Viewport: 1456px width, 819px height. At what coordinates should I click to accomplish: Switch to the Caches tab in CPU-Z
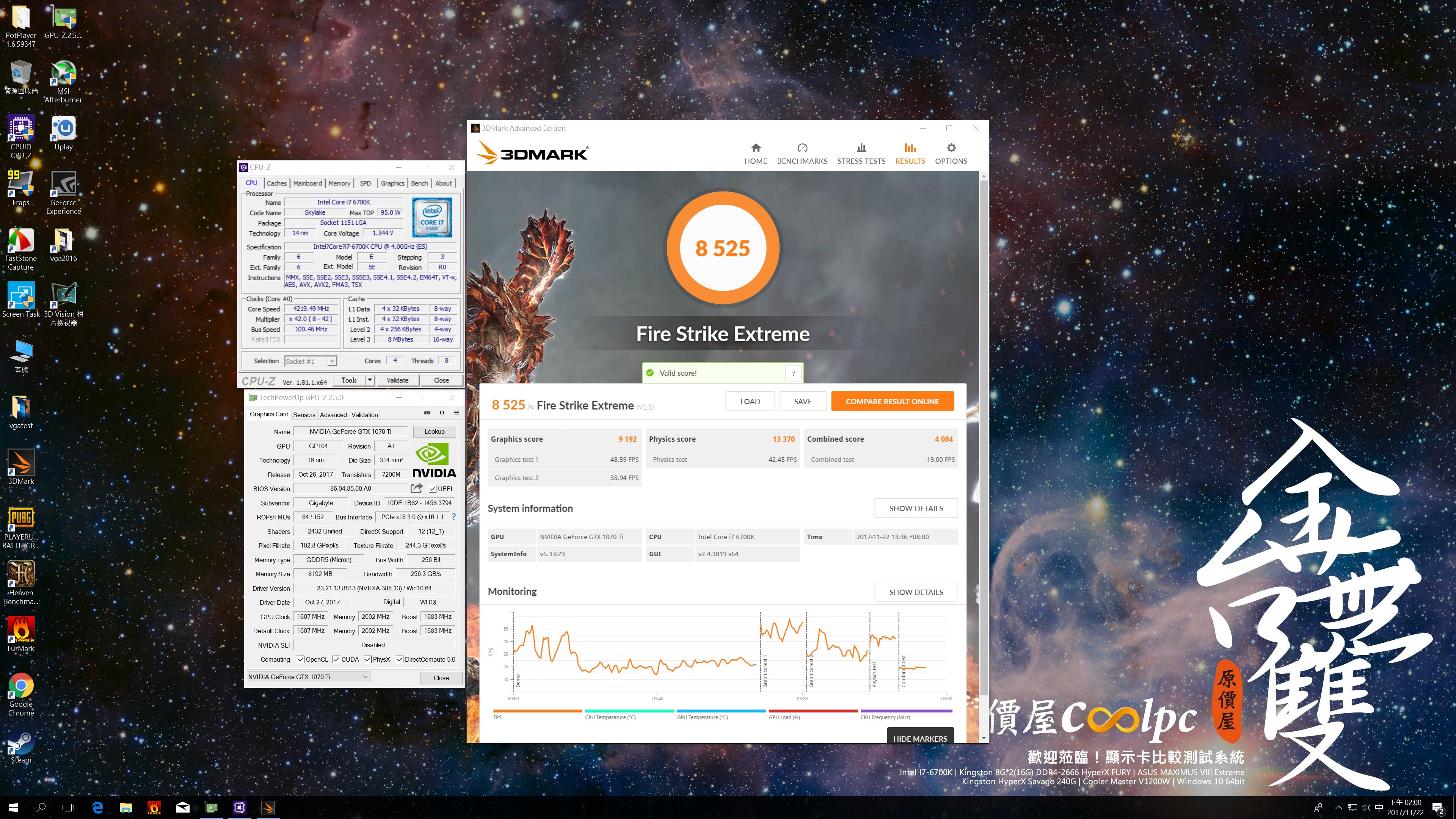pos(276,183)
